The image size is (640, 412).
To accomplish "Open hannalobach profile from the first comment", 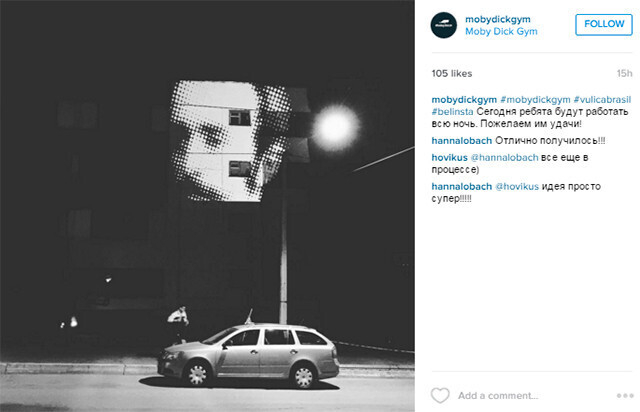I will tap(462, 141).
